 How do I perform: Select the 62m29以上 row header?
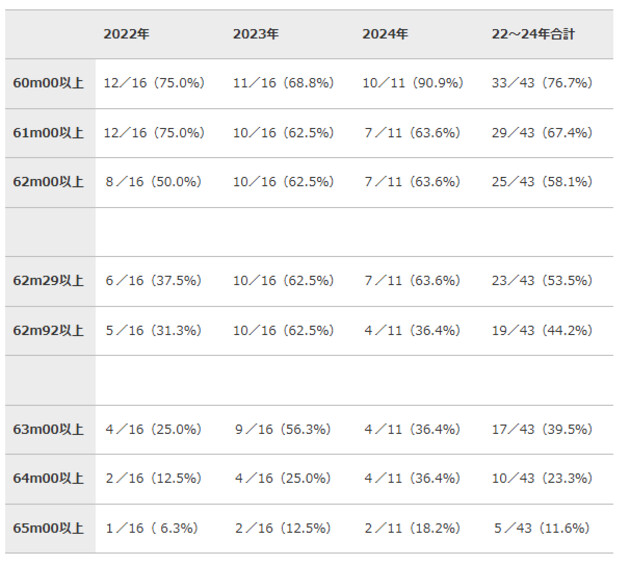tap(50, 281)
